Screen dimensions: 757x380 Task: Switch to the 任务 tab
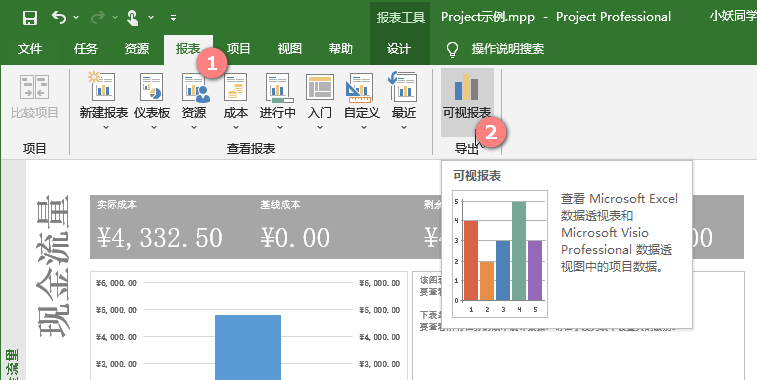86,49
